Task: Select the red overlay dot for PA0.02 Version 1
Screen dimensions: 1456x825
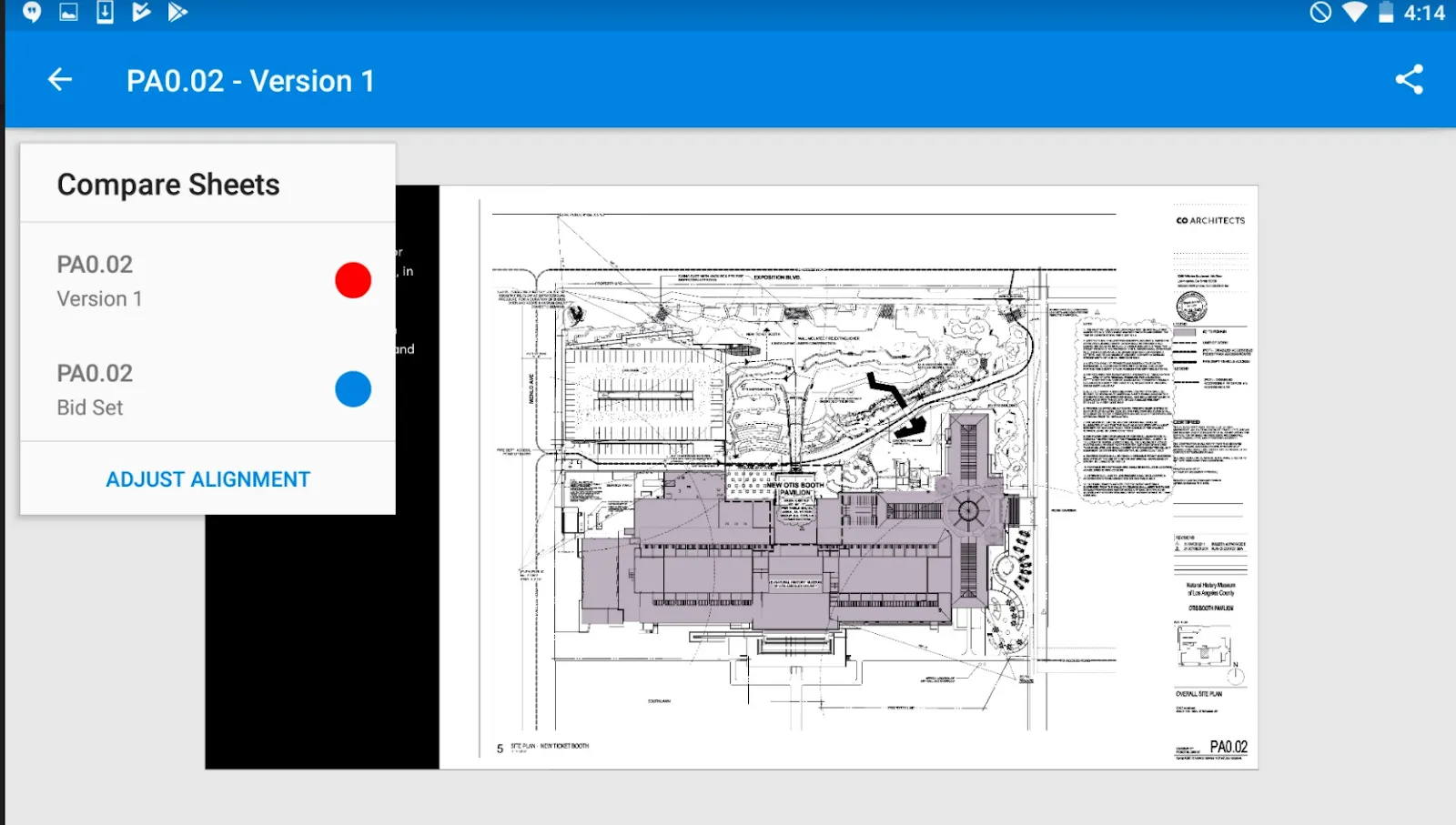Action: tap(353, 279)
